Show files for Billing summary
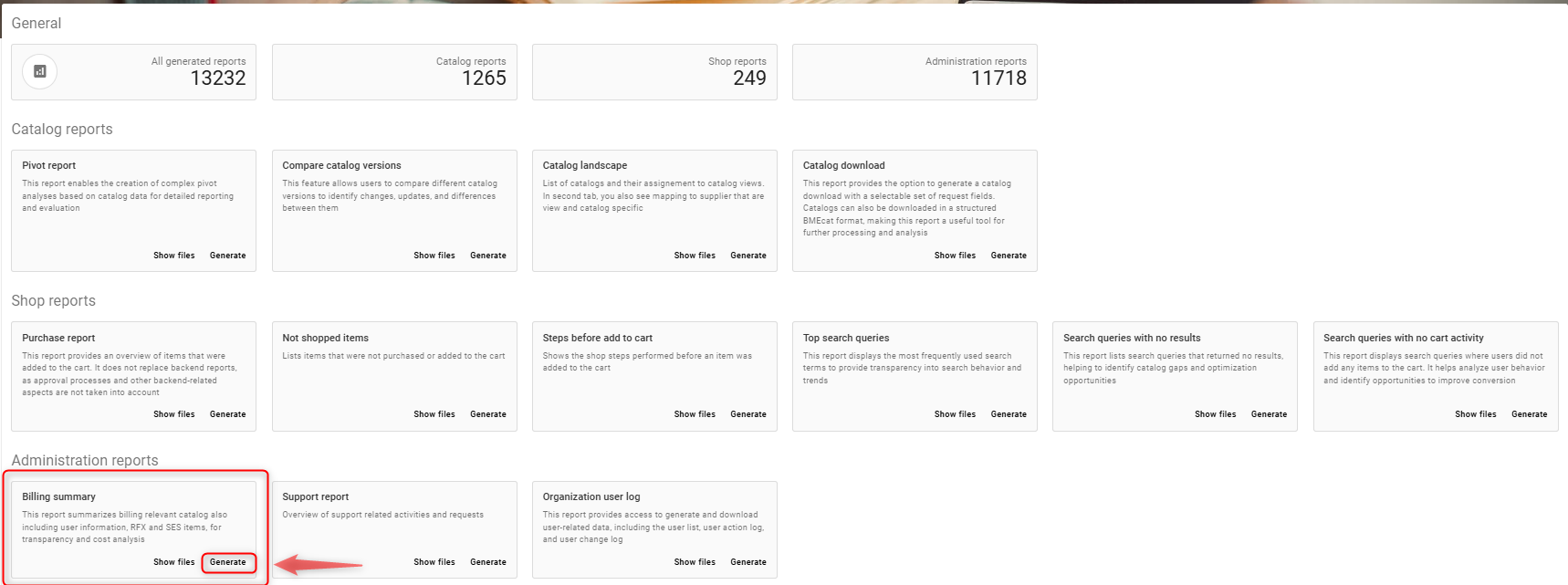Viewport: 1568px width, 585px height. click(174, 562)
